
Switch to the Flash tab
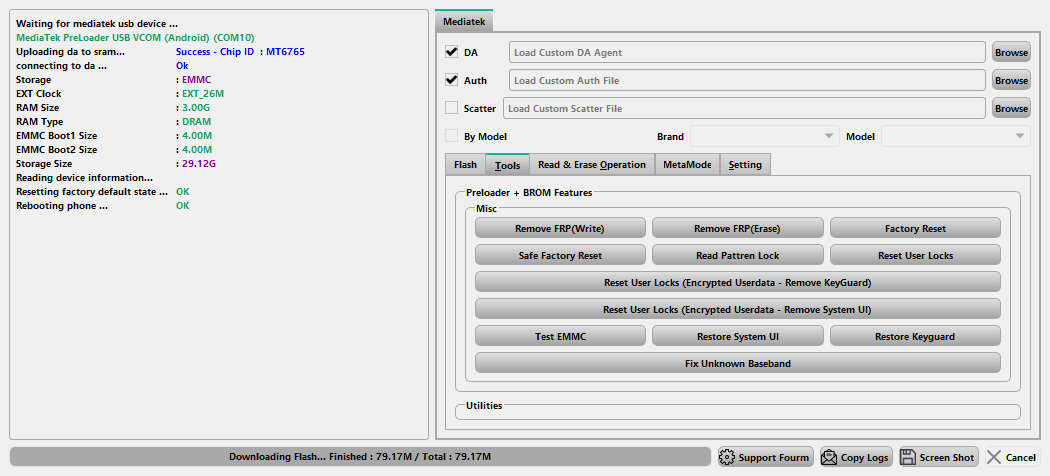(465, 165)
